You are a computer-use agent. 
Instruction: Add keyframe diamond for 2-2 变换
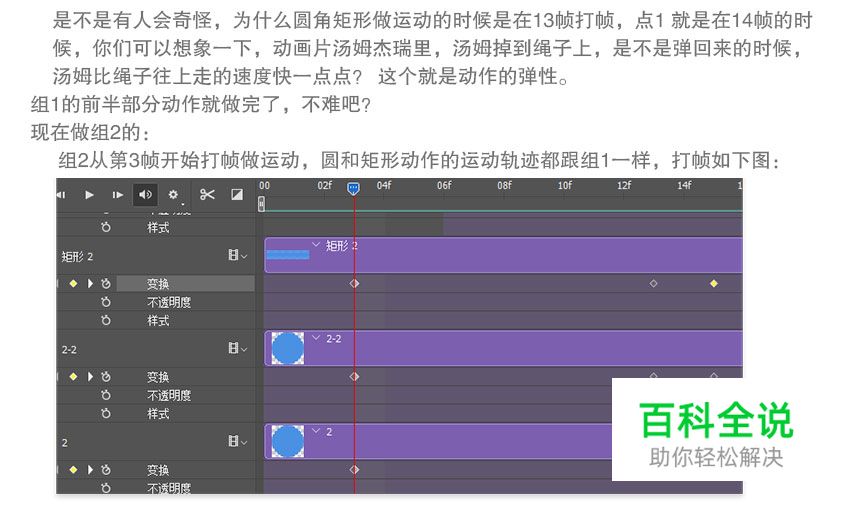73,376
